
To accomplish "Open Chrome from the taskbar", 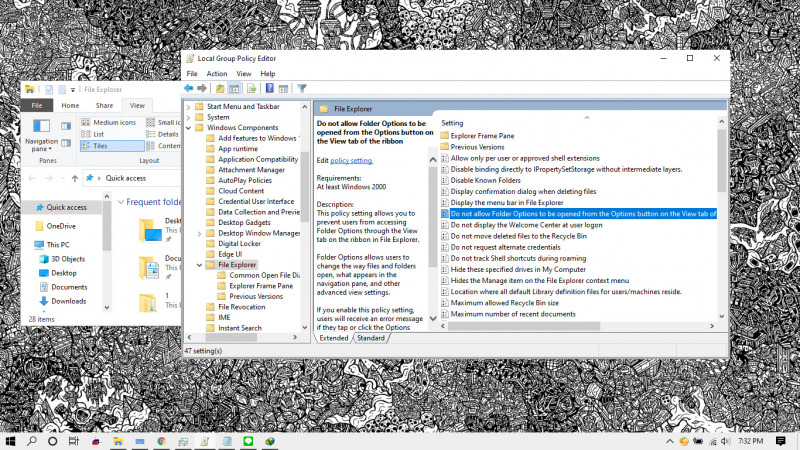I will pos(161,441).
